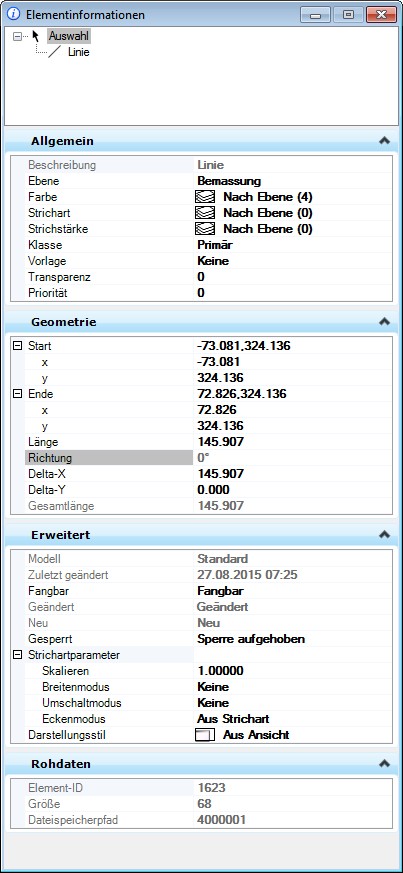Image resolution: width=403 pixels, height=873 pixels.
Task: Select the Linie item in tree
Action: pos(78,53)
